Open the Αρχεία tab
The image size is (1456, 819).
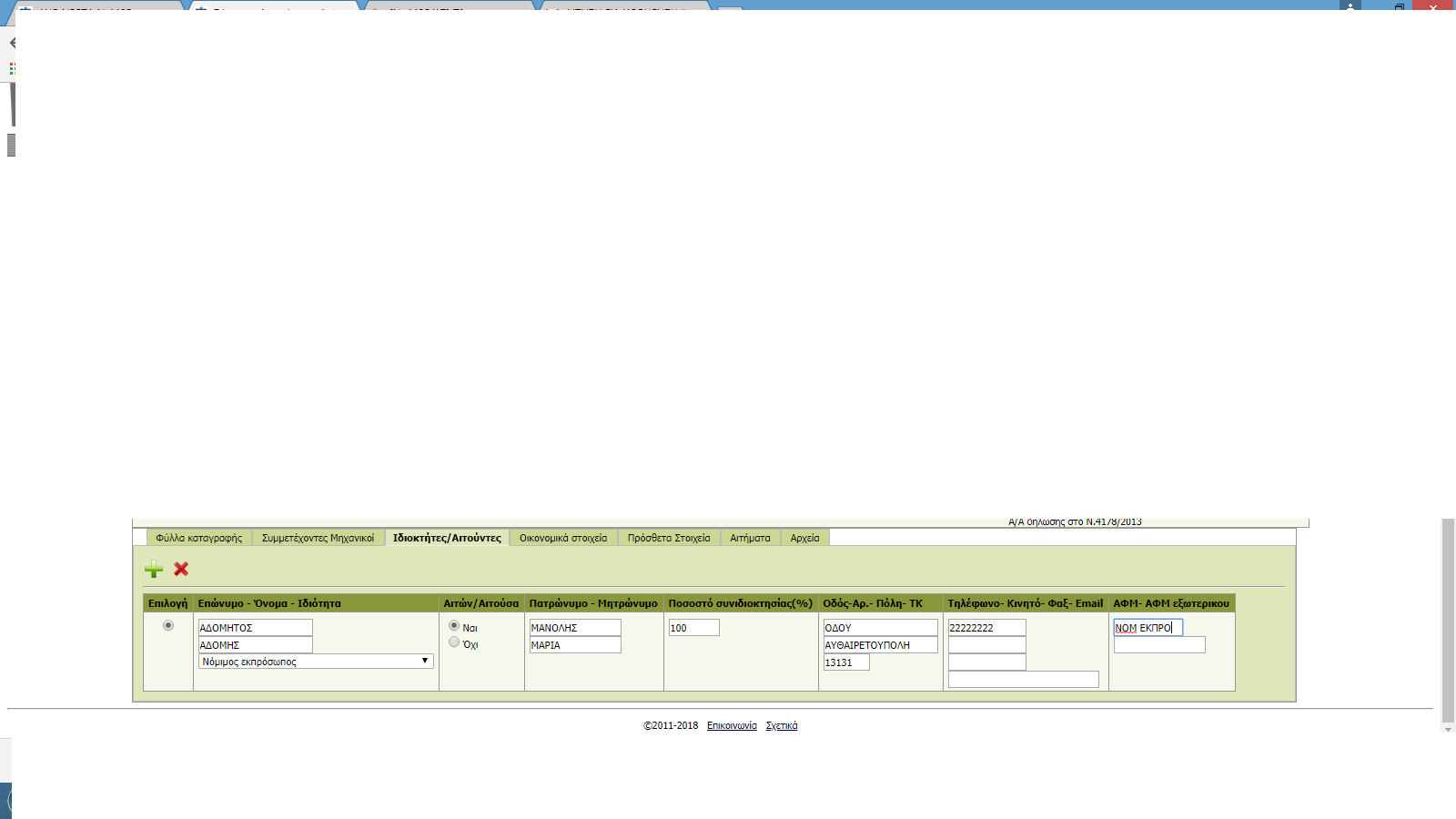pyautogui.click(x=804, y=538)
